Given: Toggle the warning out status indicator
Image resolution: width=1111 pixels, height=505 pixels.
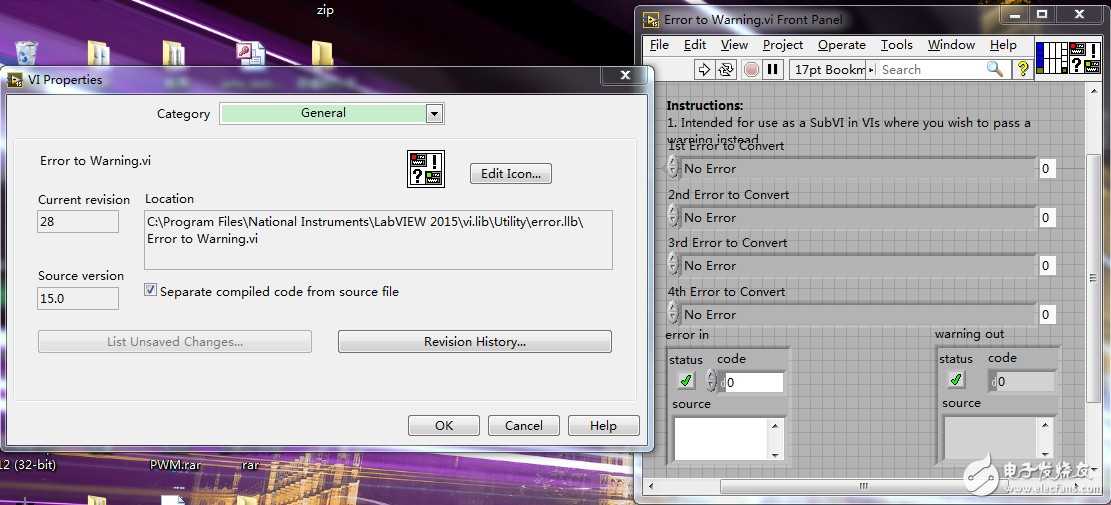Looking at the screenshot, I should click(955, 380).
